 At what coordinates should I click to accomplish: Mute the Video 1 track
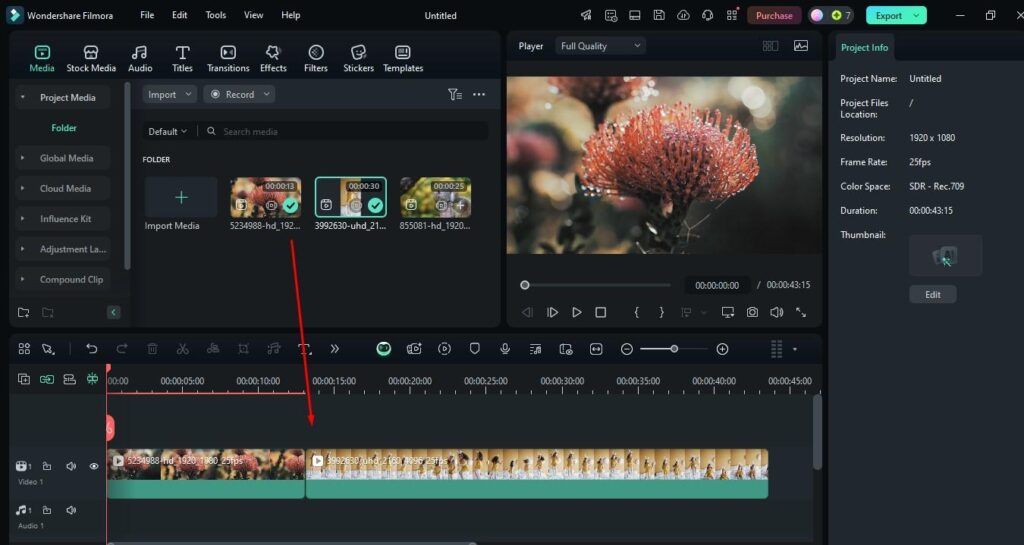click(71, 466)
